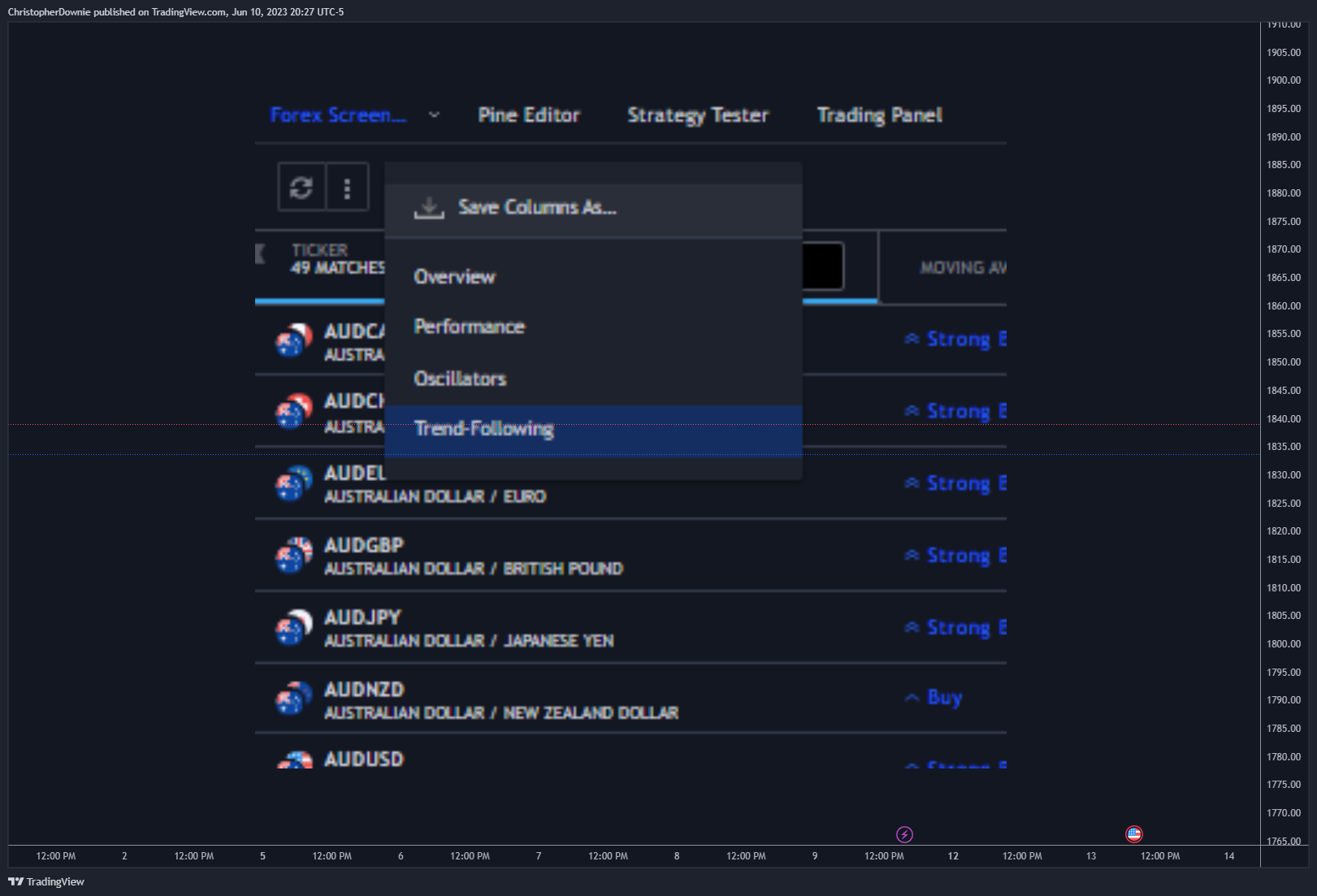
Task: Click Australian Dollar / New Zealand Dollar description
Action: pyautogui.click(x=501, y=713)
